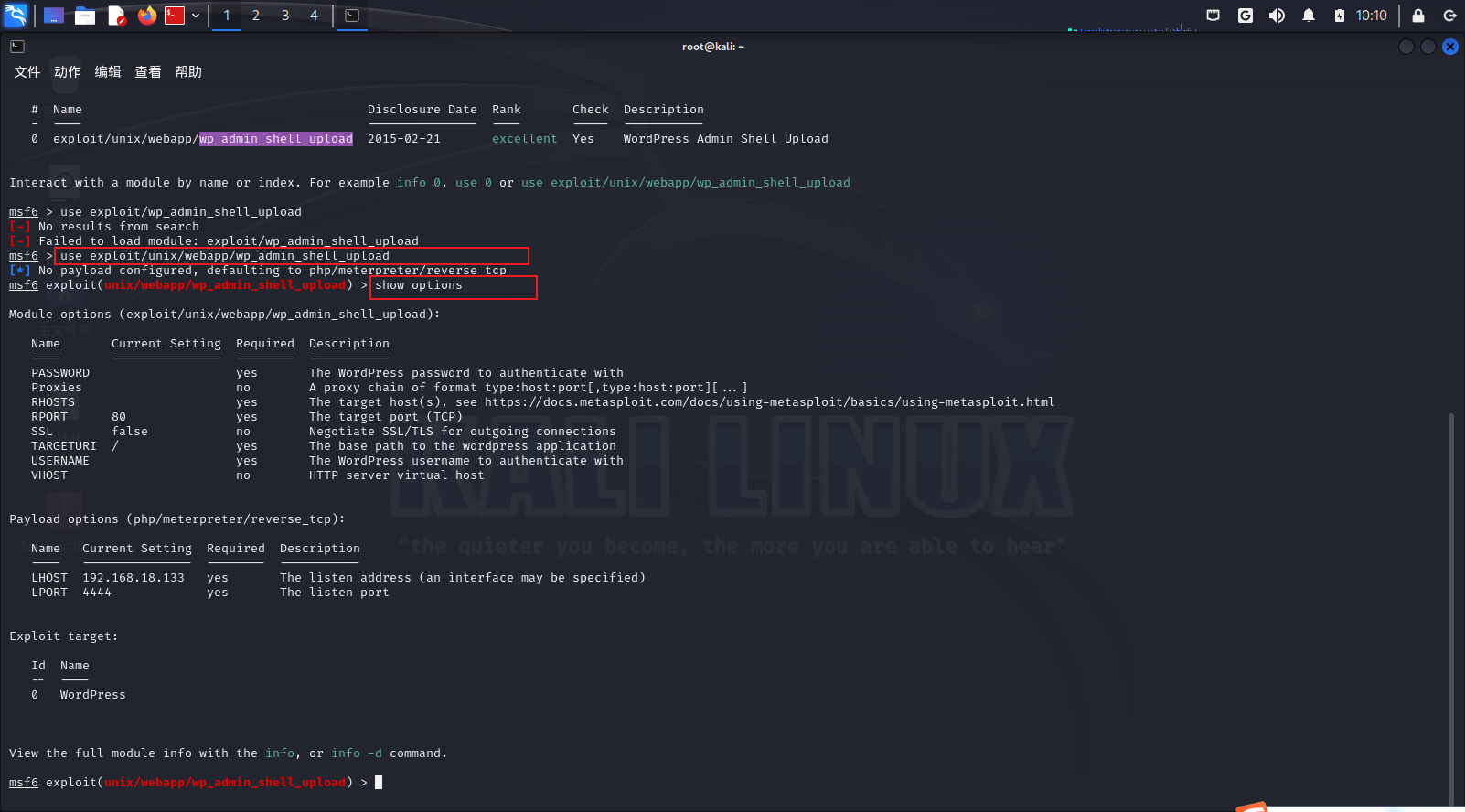Select the terminal window taskbar button
The width and height of the screenshot is (1465, 812).
click(352, 16)
